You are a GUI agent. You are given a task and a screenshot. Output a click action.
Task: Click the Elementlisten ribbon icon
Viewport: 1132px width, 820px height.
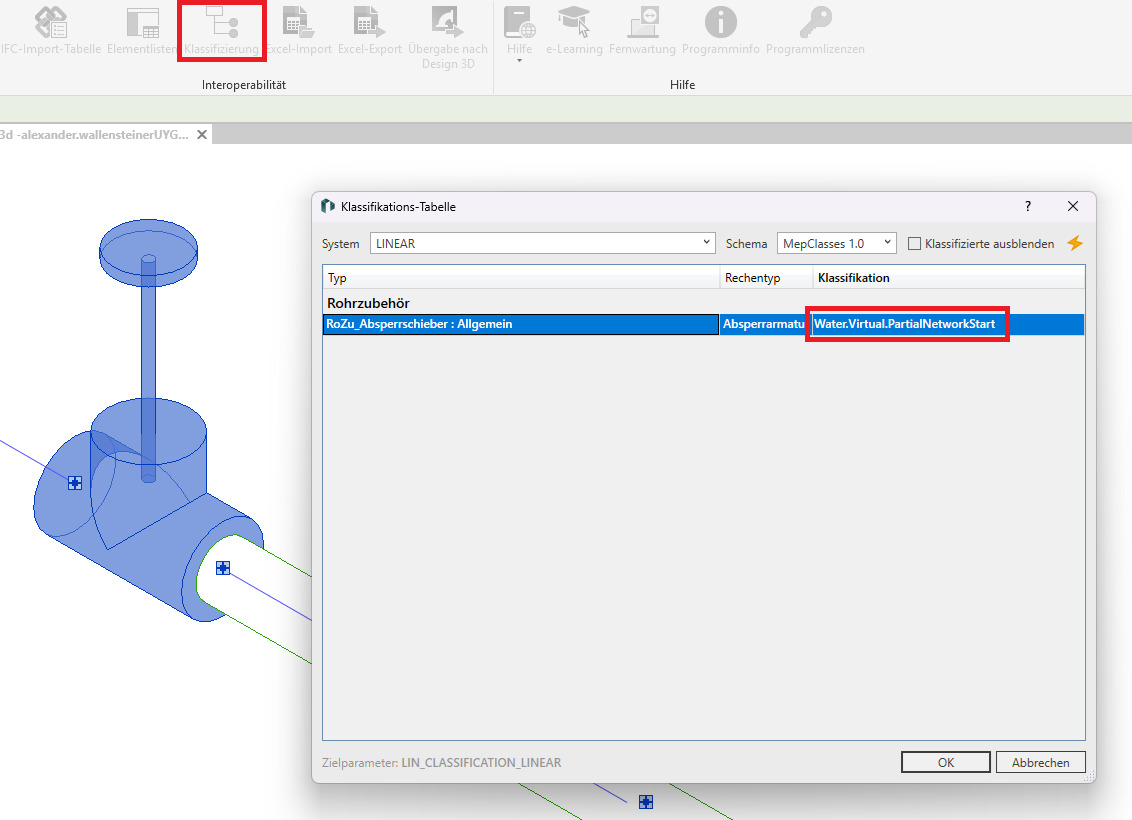[x=143, y=30]
